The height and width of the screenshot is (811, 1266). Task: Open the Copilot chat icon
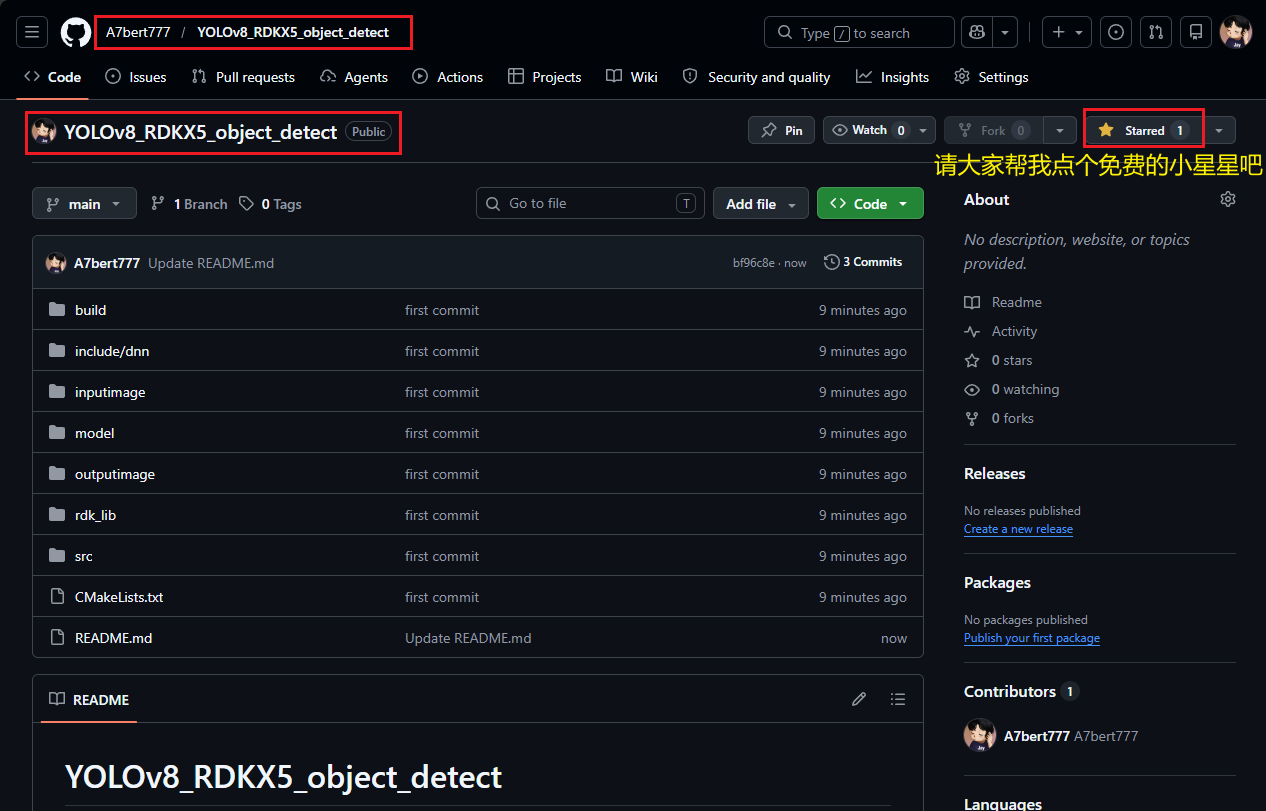(x=976, y=32)
